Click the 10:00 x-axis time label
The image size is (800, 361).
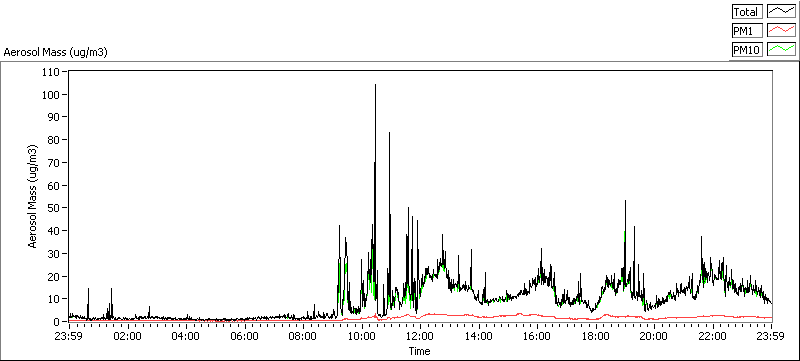pyautogui.click(x=362, y=336)
